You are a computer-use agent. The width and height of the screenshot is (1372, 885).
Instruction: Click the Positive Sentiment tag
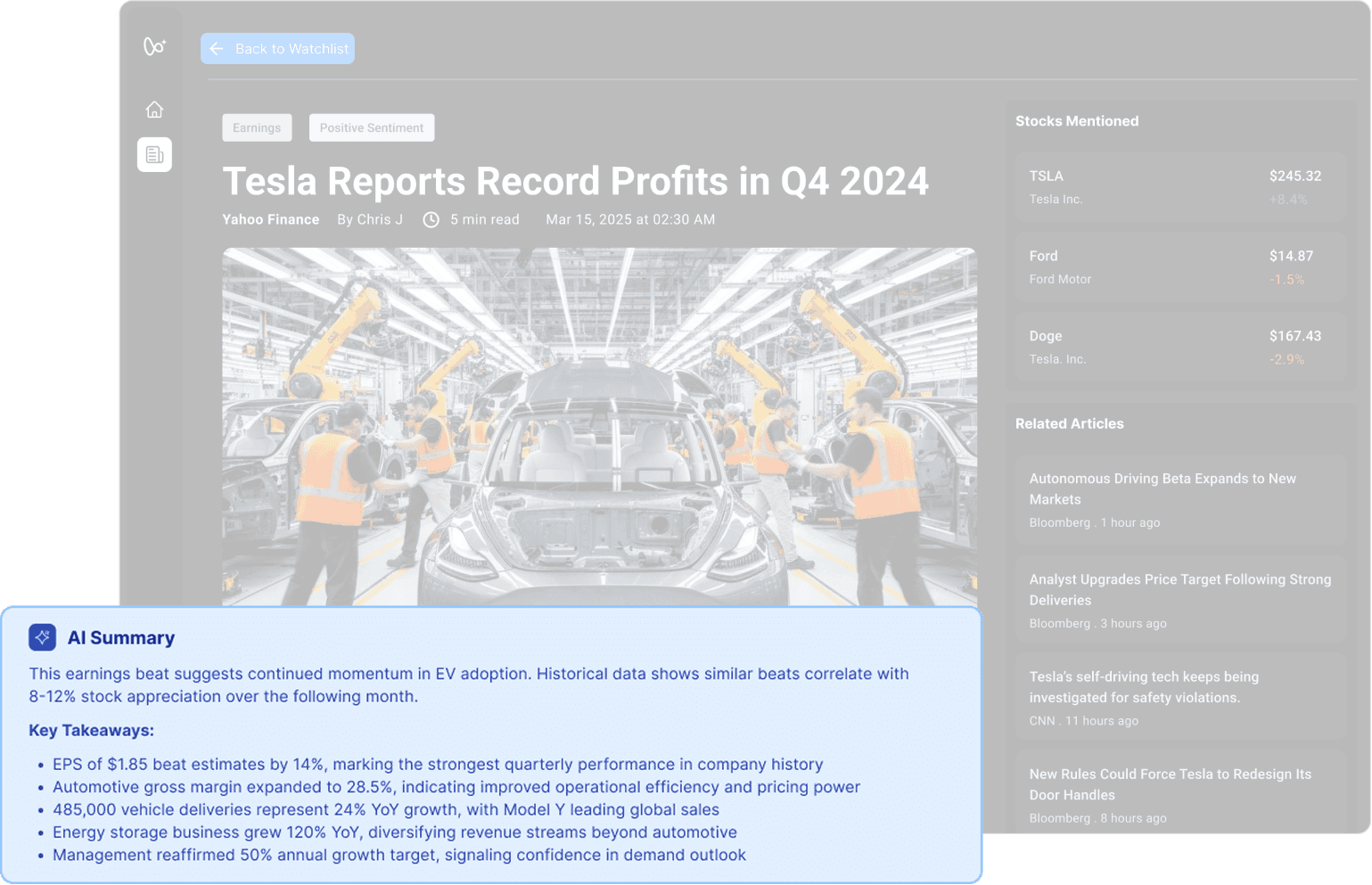[372, 127]
